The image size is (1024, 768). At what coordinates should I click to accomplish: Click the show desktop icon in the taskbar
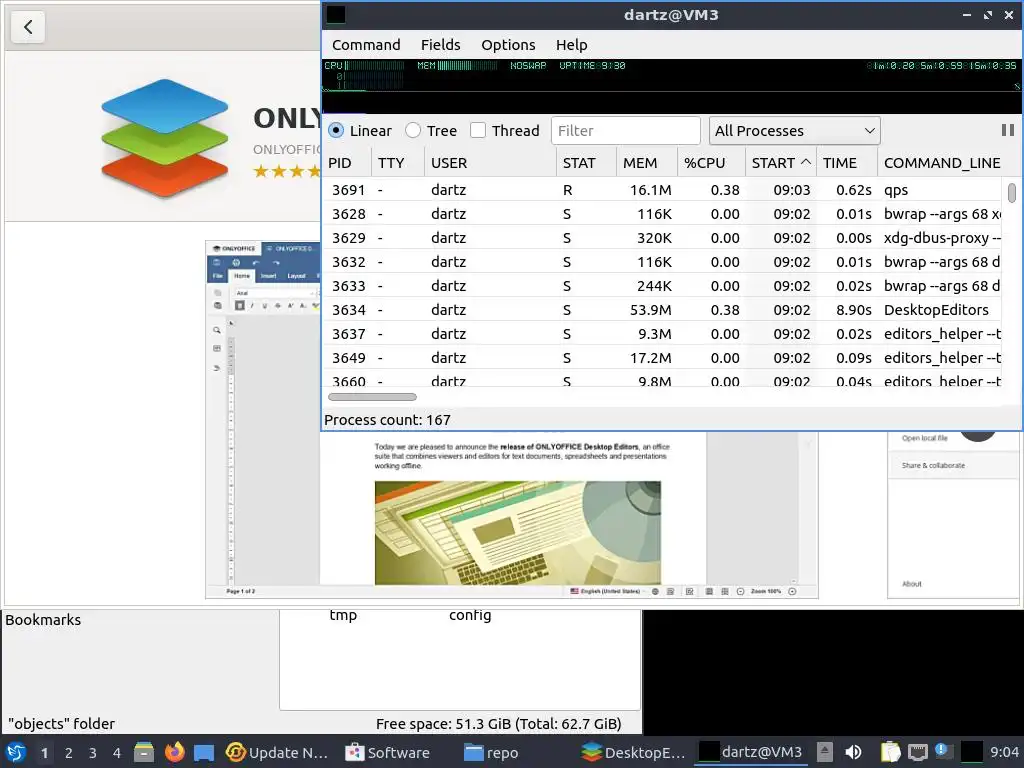coord(204,752)
